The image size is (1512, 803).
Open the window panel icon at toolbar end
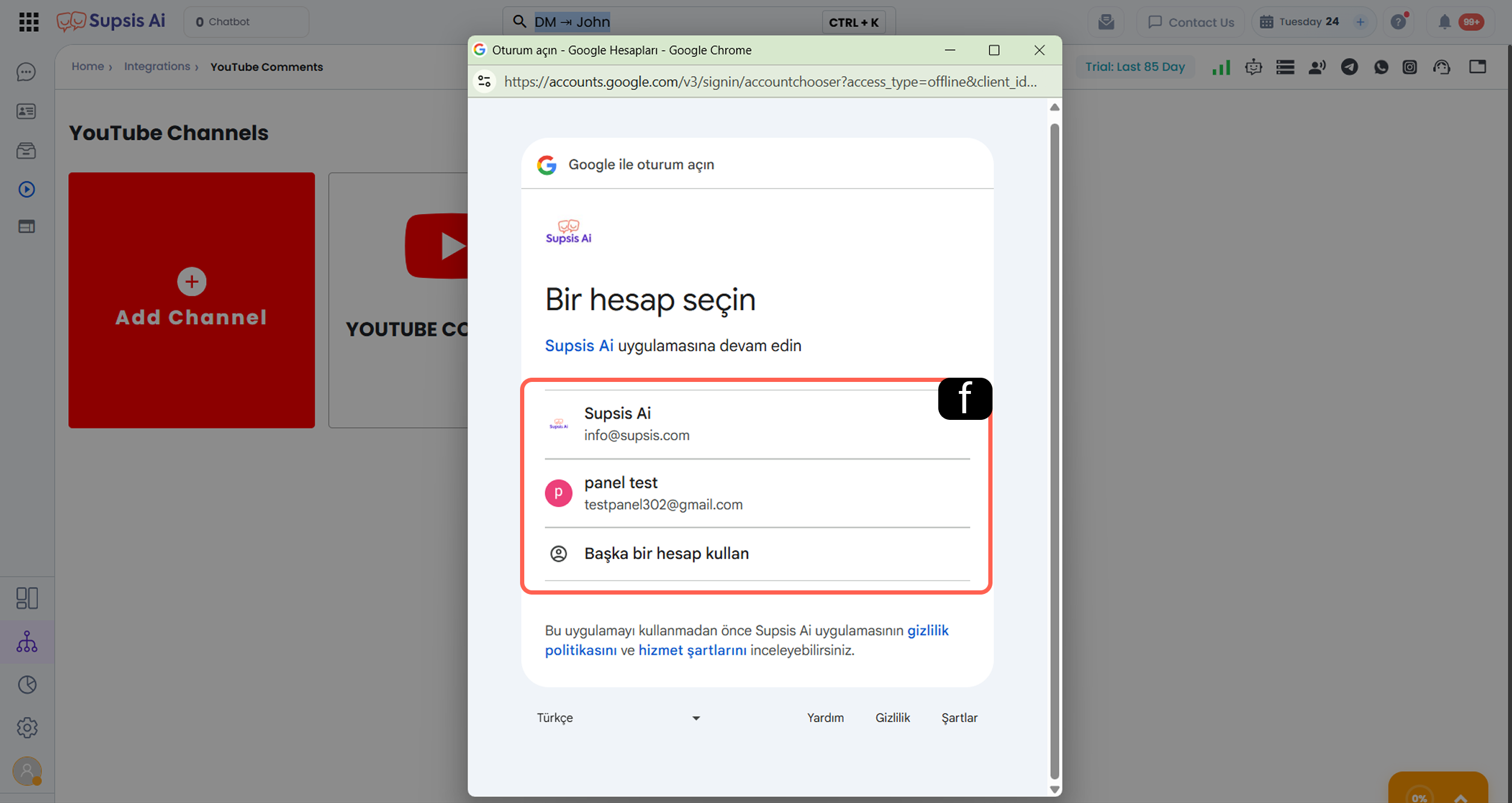pyautogui.click(x=1478, y=67)
